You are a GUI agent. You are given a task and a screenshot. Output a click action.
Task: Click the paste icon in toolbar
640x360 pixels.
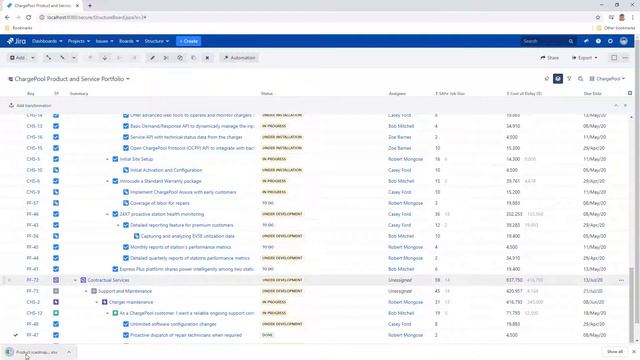click(x=193, y=58)
